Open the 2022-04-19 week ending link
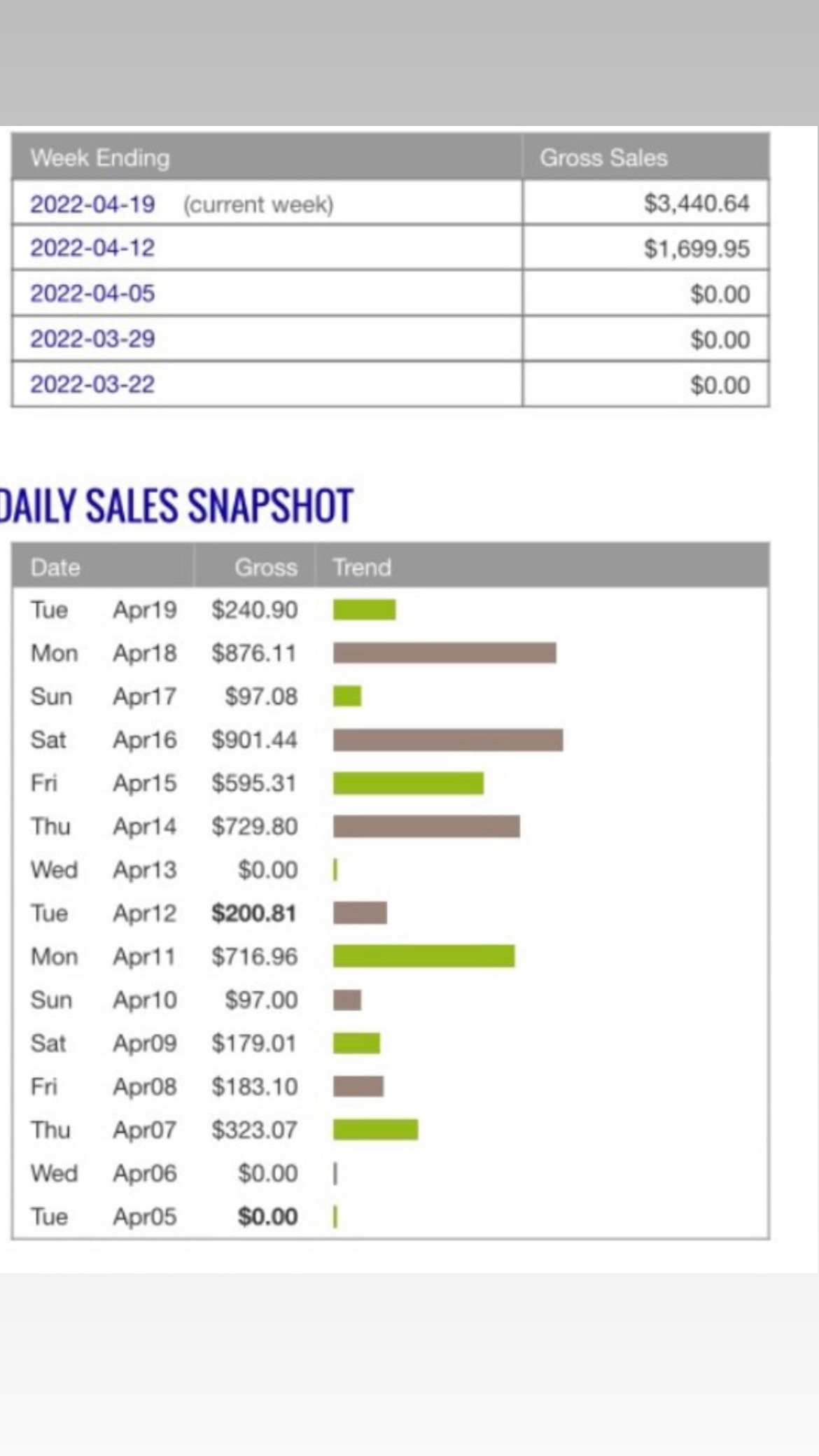 point(92,204)
